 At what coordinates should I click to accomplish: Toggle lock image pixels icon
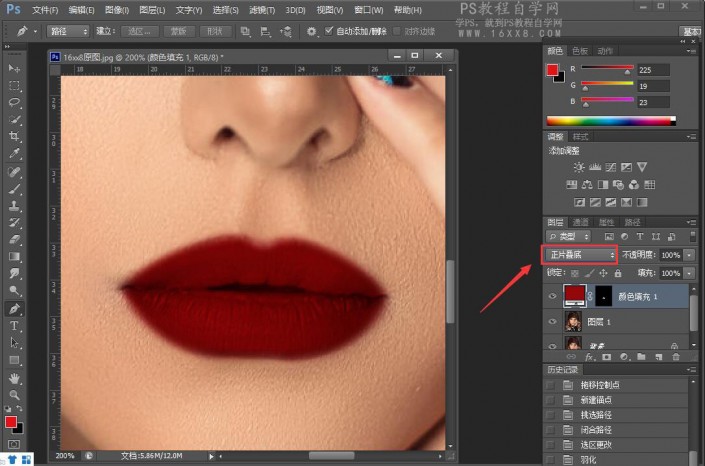coord(589,273)
